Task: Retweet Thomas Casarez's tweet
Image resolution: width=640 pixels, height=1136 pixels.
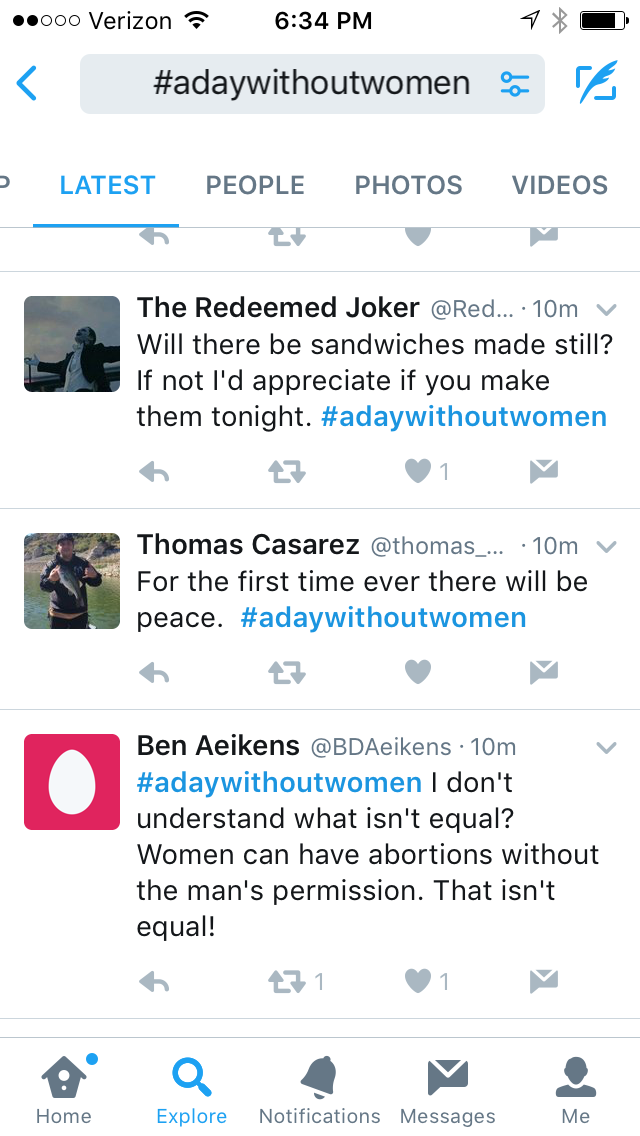Action: click(286, 673)
